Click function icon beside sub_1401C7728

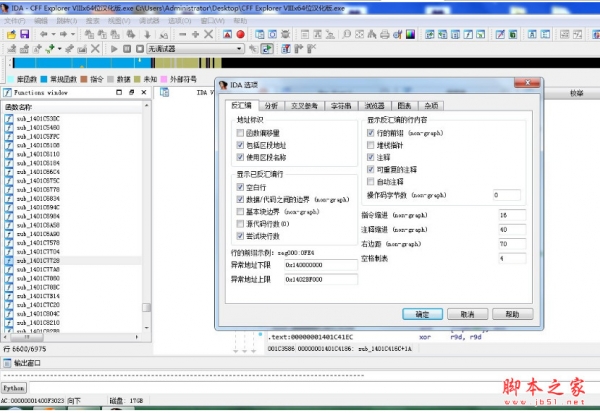point(7,259)
